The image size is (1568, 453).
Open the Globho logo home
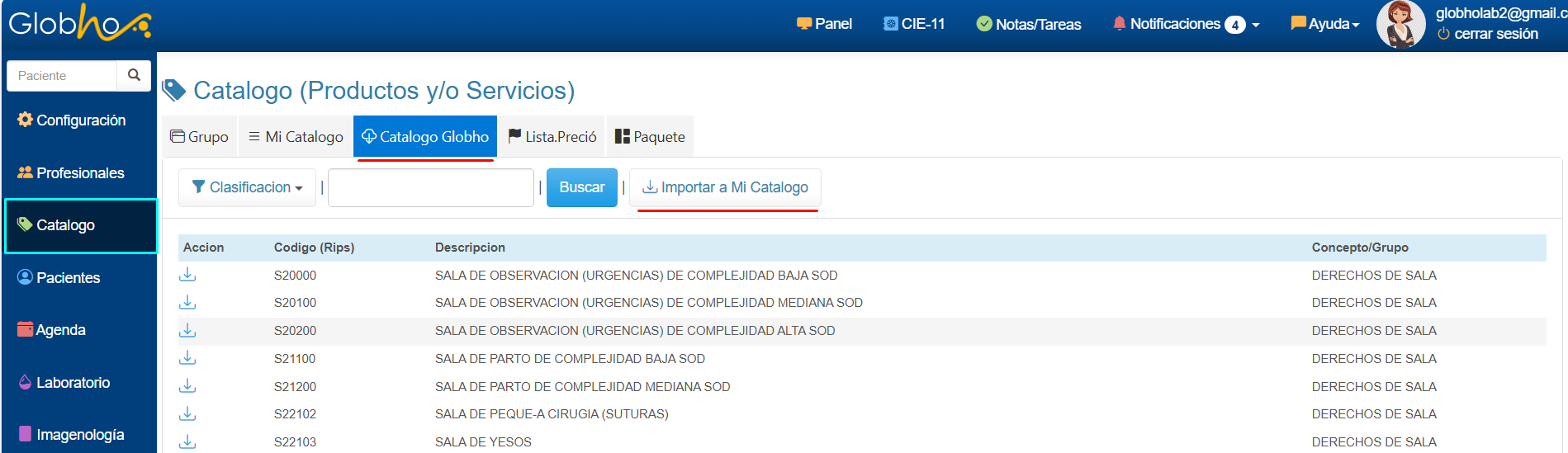pos(79,24)
